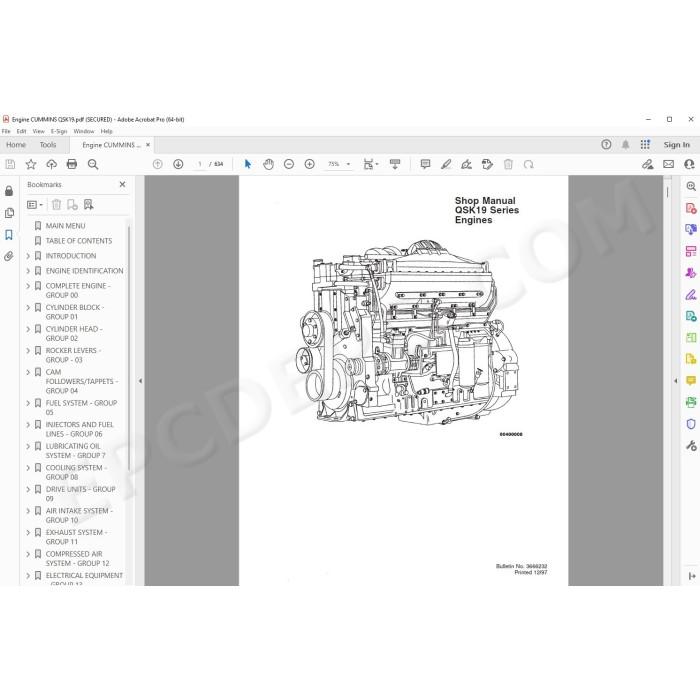Screen dimensions: 700x700
Task: Toggle the Bookmarks panel icon in sidebar
Action: (x=9, y=235)
